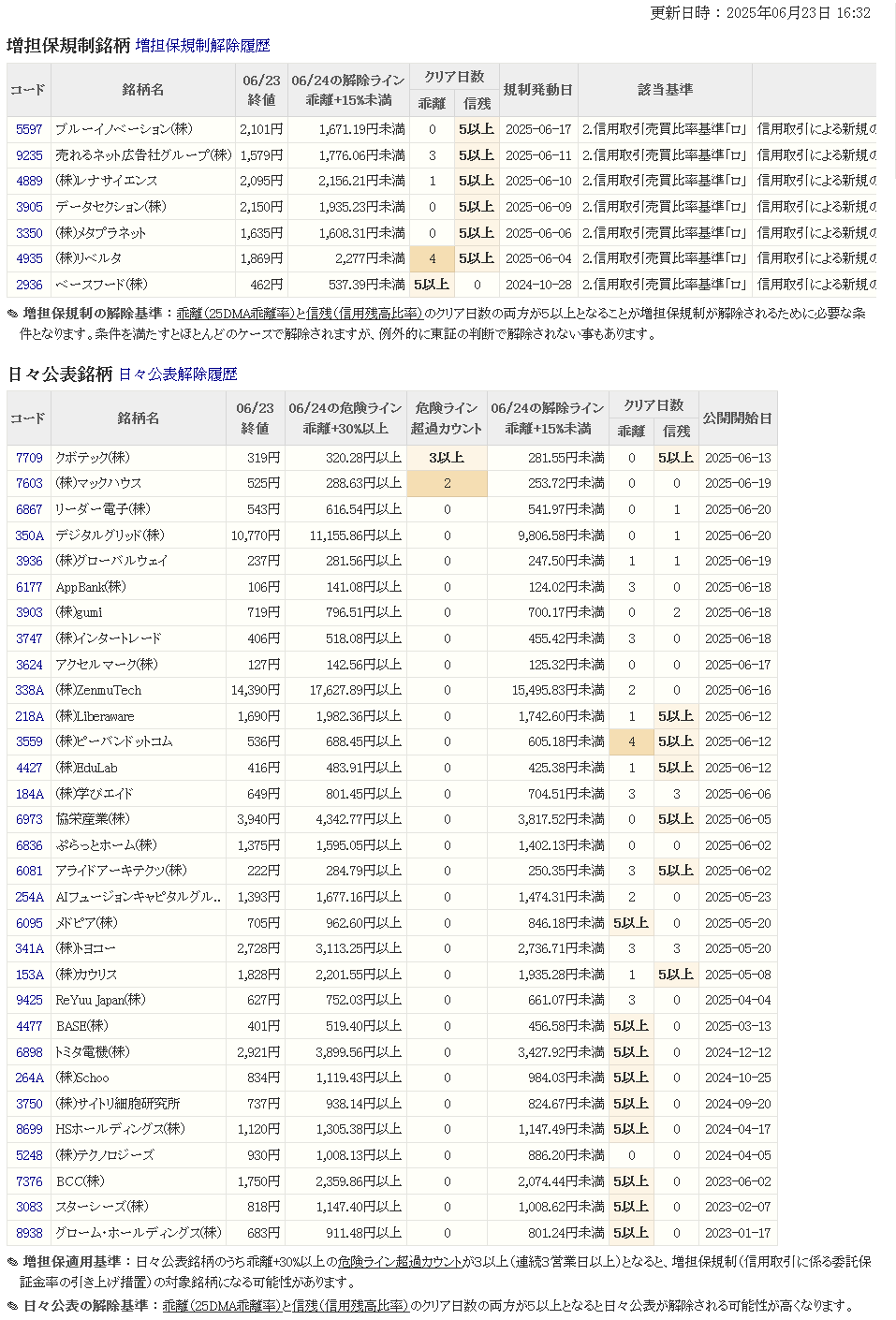Click the 危険ライン超過カウント link in the note
The image size is (896, 1320).
pyautogui.click(x=400, y=1262)
